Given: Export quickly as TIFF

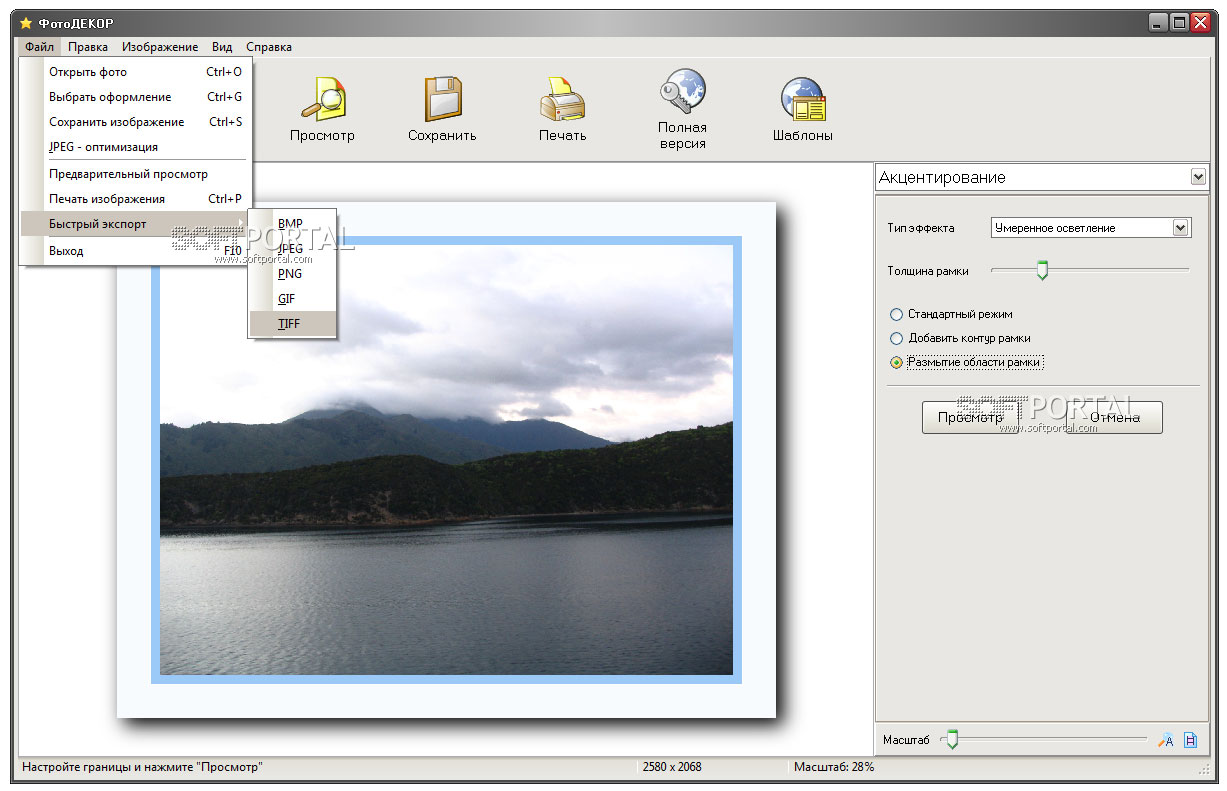Looking at the screenshot, I should click(x=292, y=324).
